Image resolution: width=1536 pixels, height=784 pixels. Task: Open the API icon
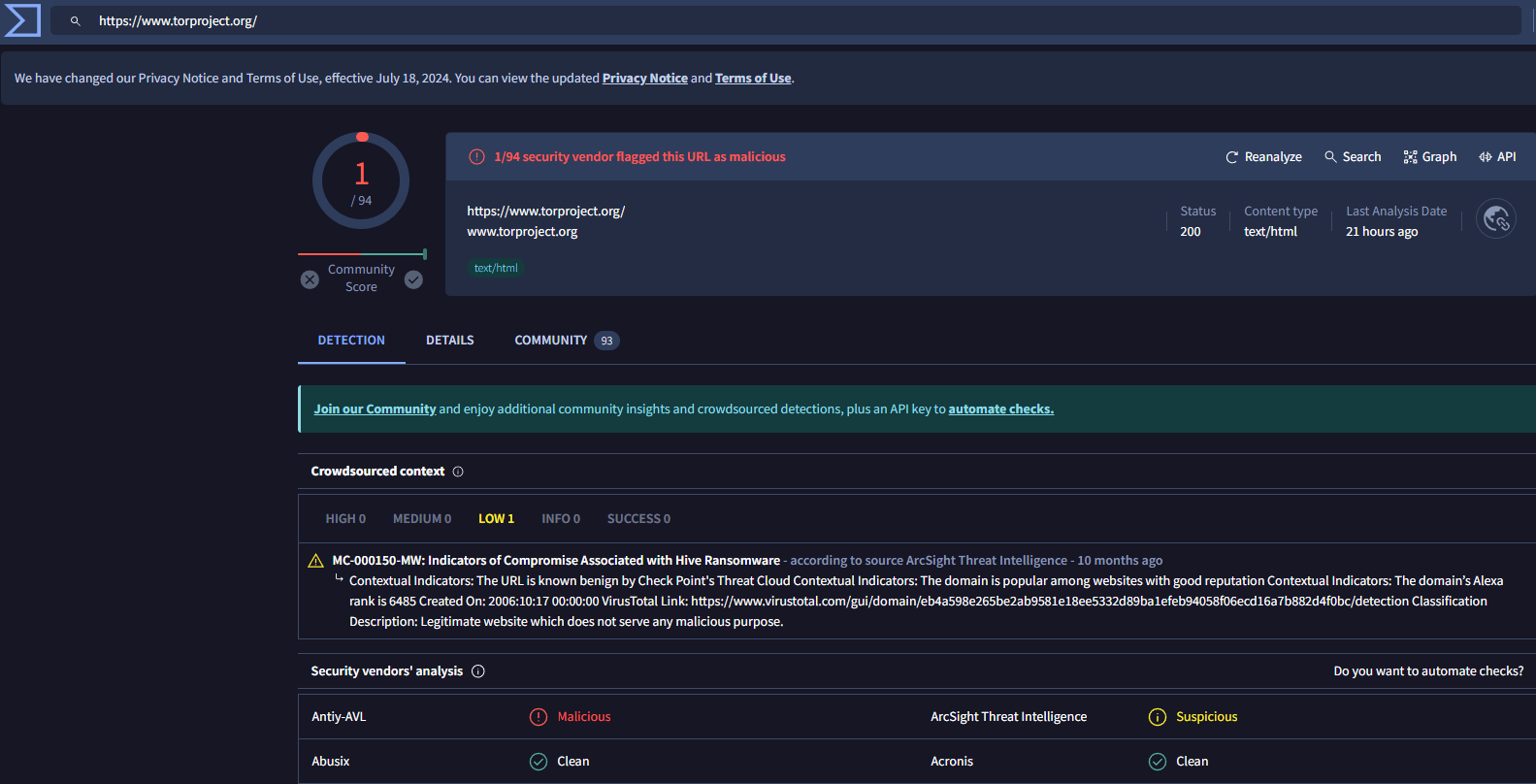1486,157
